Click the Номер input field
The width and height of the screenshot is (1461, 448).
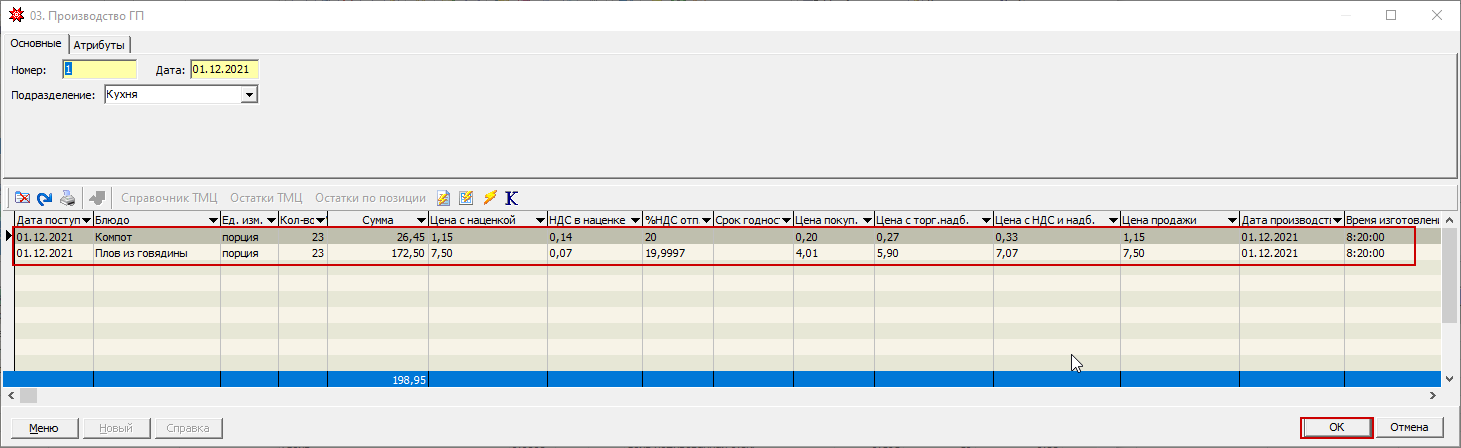[x=99, y=69]
